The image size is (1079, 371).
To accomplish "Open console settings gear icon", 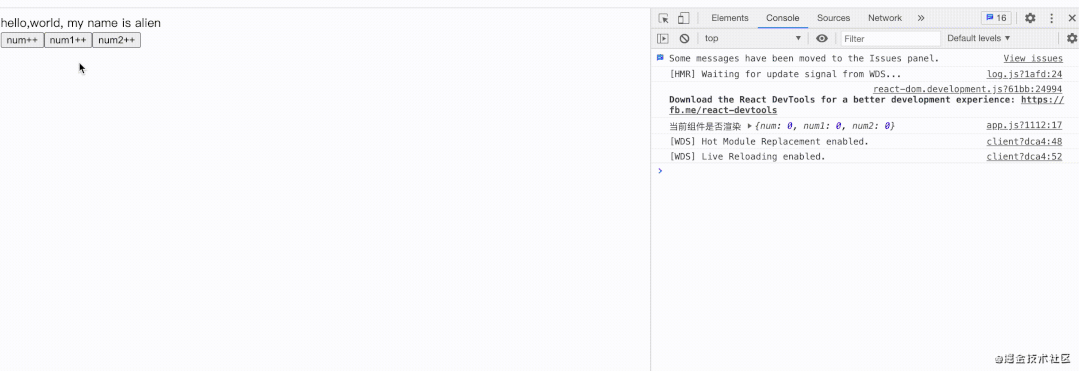I will 1072,39.
